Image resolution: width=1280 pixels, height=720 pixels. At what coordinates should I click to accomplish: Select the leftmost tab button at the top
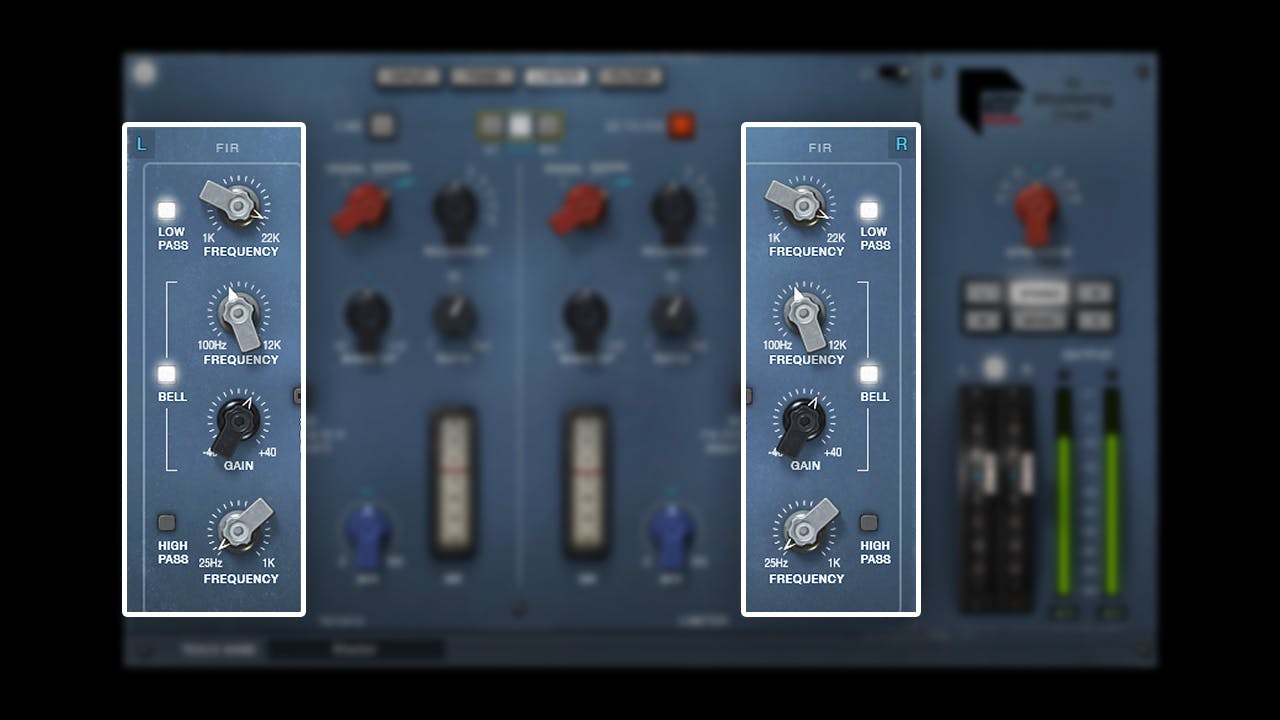point(407,74)
